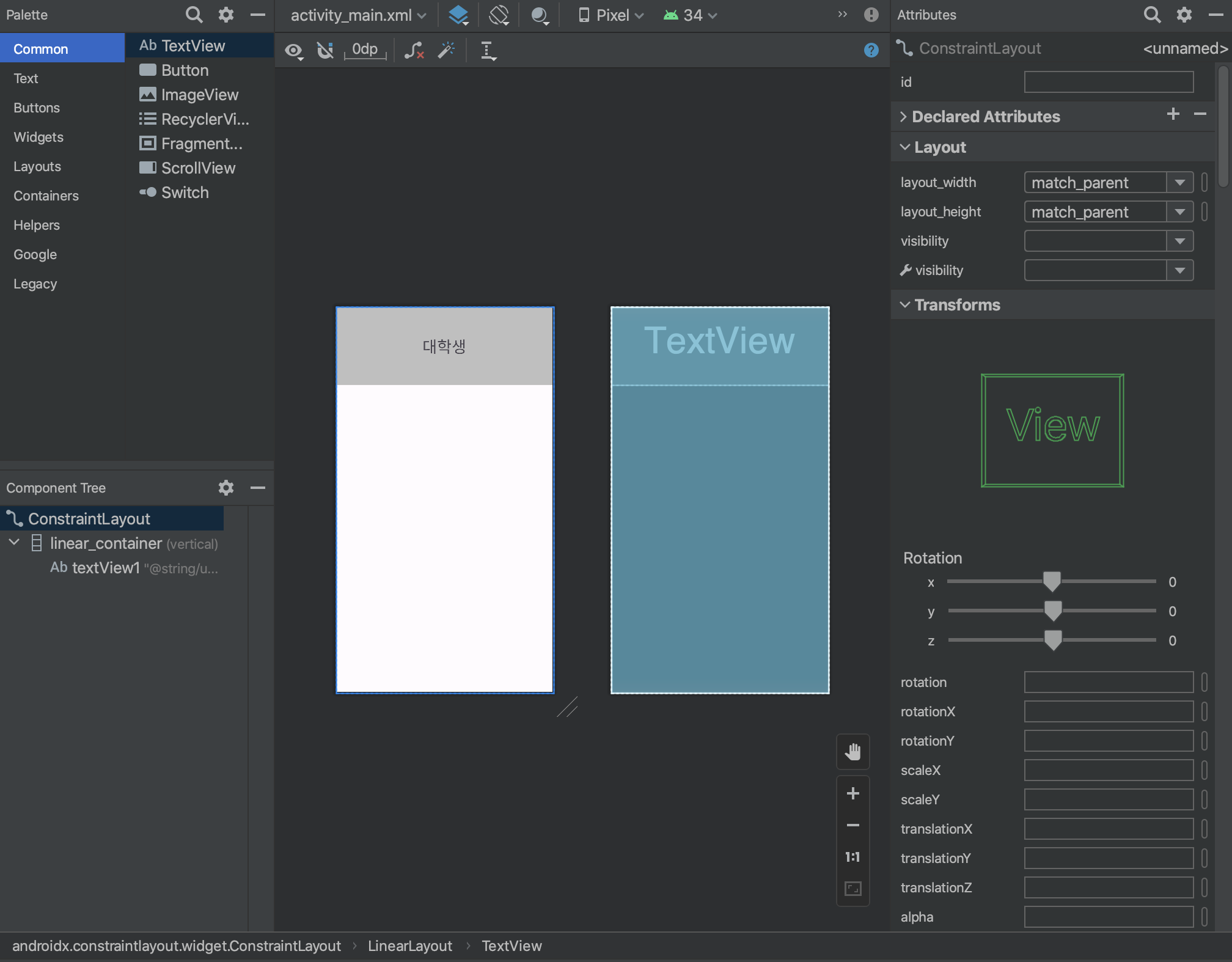Toggle autoconnection to parent magnet

click(325, 50)
